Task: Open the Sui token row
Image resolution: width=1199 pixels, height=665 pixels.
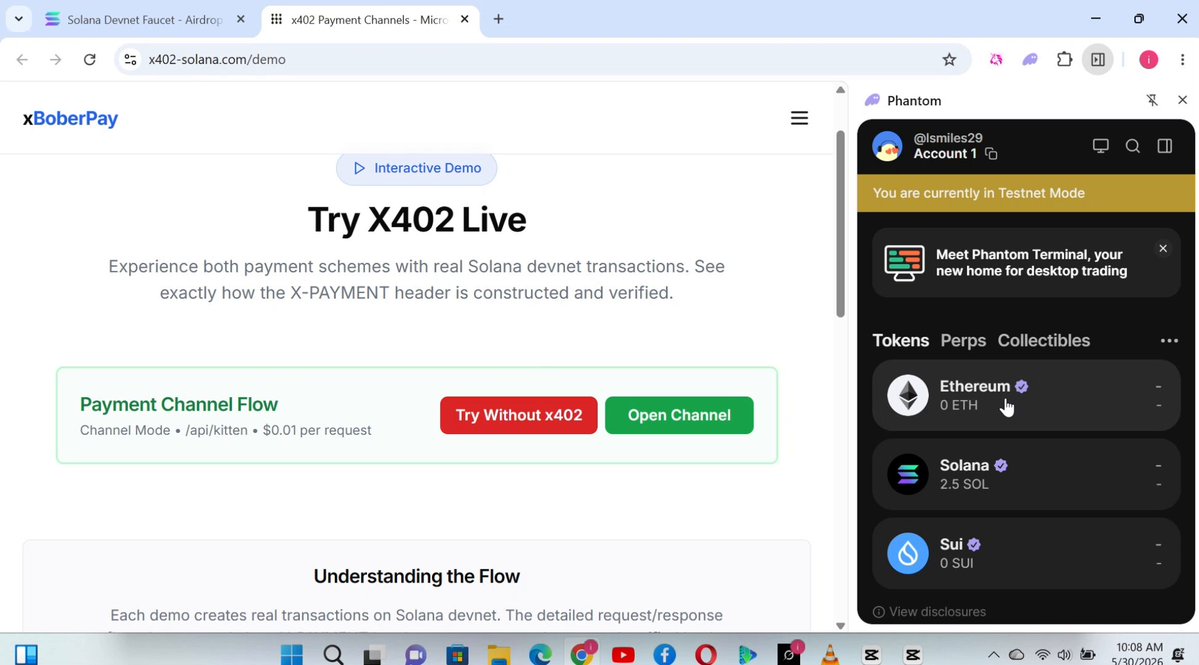Action: (1026, 553)
